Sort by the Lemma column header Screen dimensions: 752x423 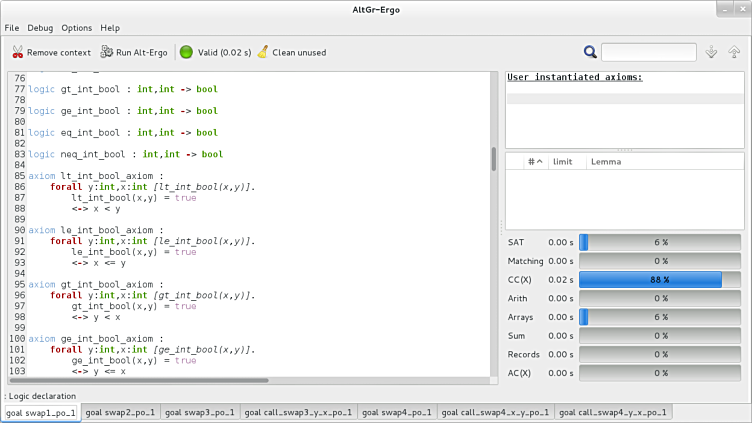(x=605, y=161)
